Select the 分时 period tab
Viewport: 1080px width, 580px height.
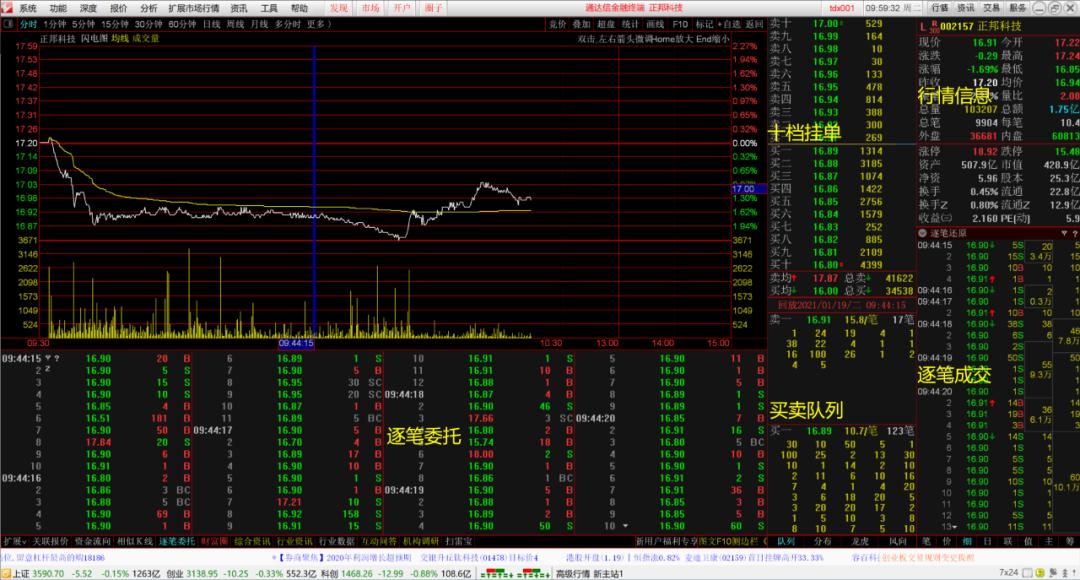(28, 24)
